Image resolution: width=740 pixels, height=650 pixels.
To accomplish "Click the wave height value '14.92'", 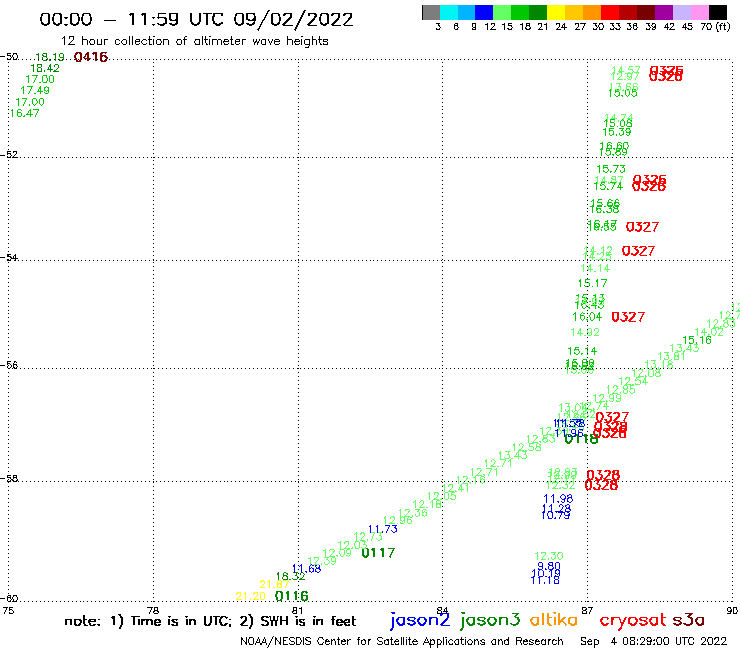I will pyautogui.click(x=585, y=332).
